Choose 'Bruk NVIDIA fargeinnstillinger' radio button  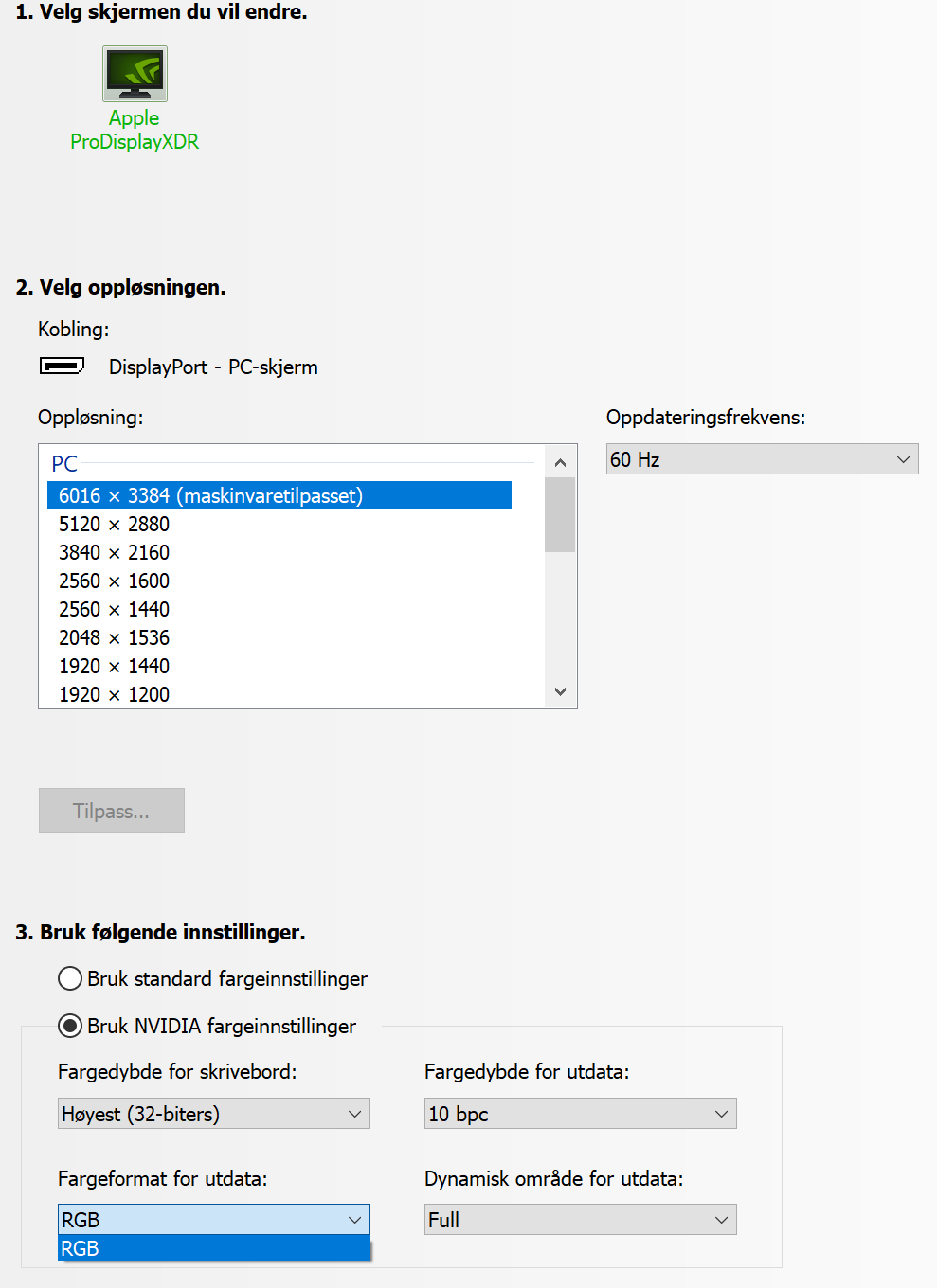point(70,1026)
